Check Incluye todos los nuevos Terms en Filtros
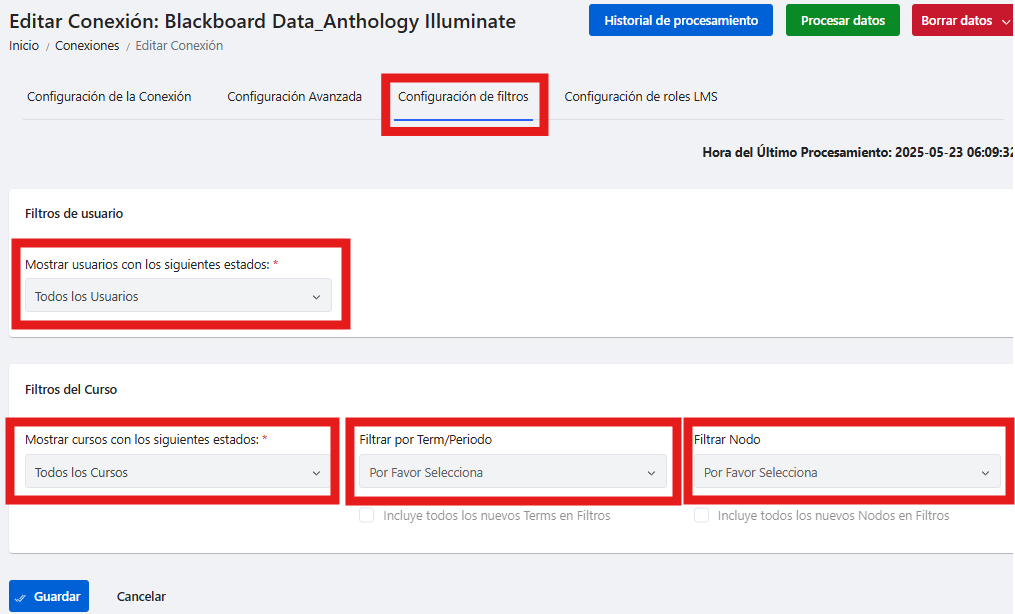The height and width of the screenshot is (614, 1015). (x=366, y=515)
